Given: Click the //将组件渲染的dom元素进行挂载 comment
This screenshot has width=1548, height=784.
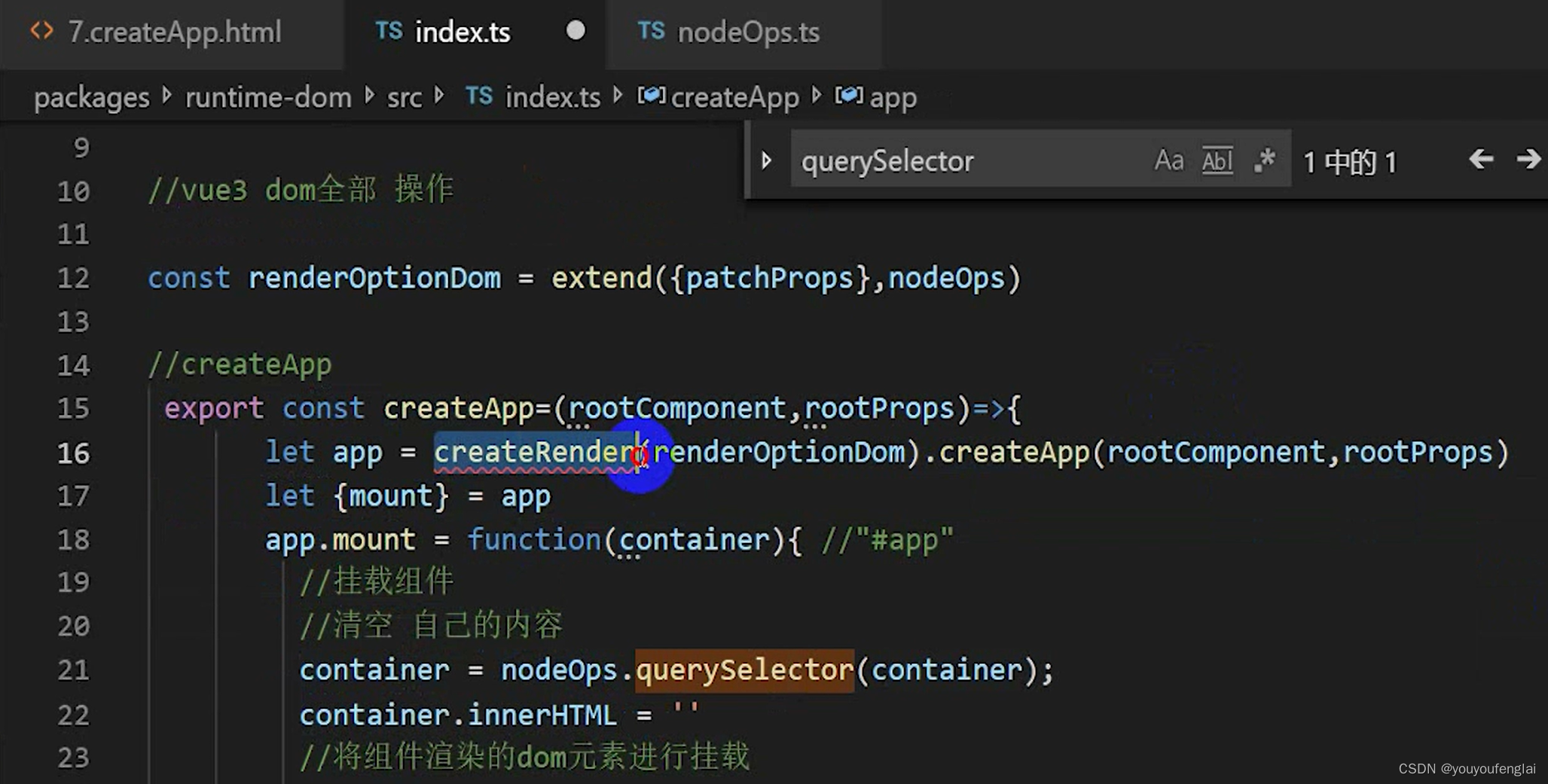Looking at the screenshot, I should 525,757.
